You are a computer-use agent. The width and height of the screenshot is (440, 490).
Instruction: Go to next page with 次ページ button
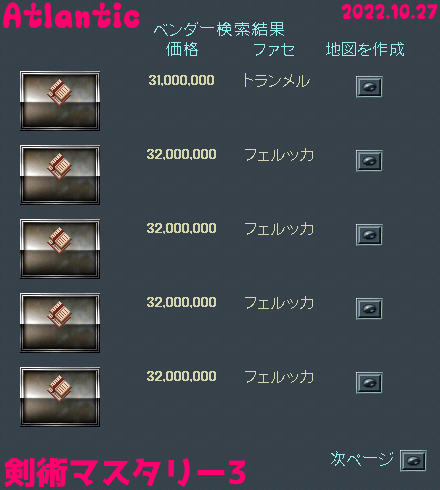click(x=413, y=461)
